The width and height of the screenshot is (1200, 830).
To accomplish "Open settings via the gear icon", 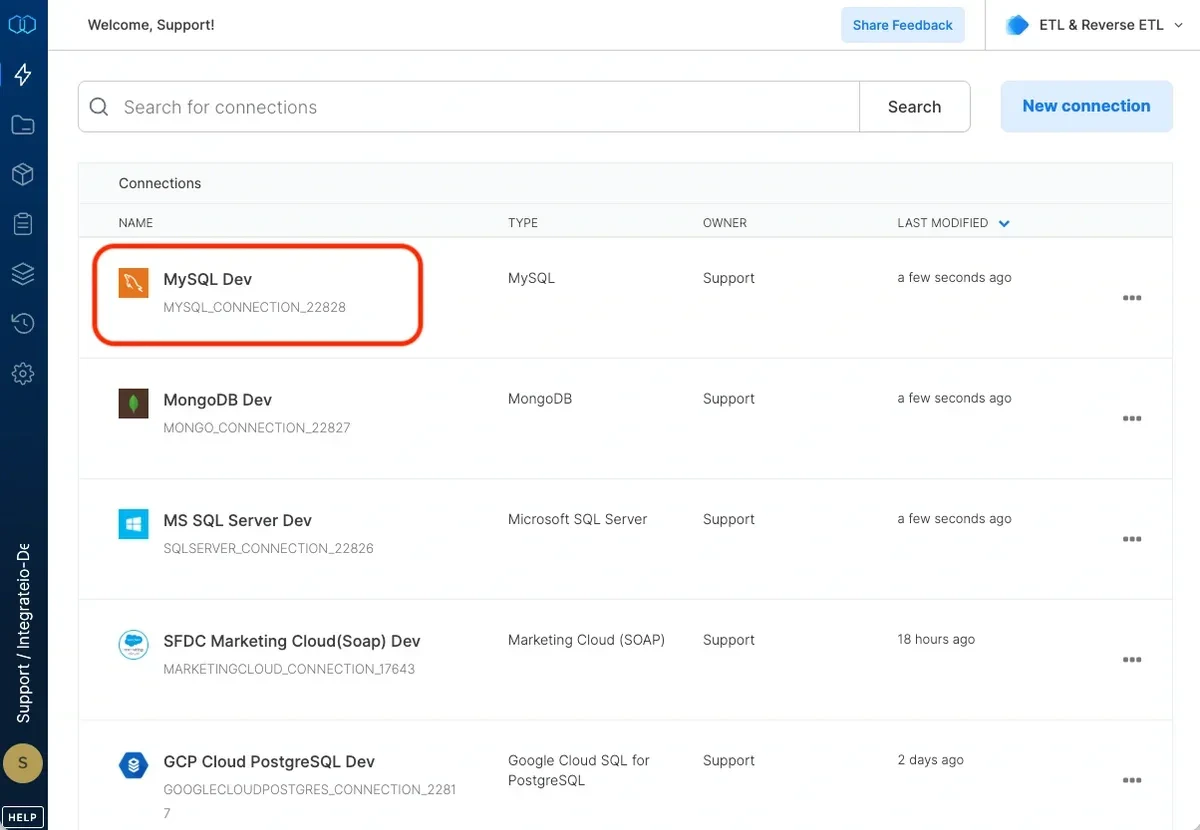I will pyautogui.click(x=22, y=373).
